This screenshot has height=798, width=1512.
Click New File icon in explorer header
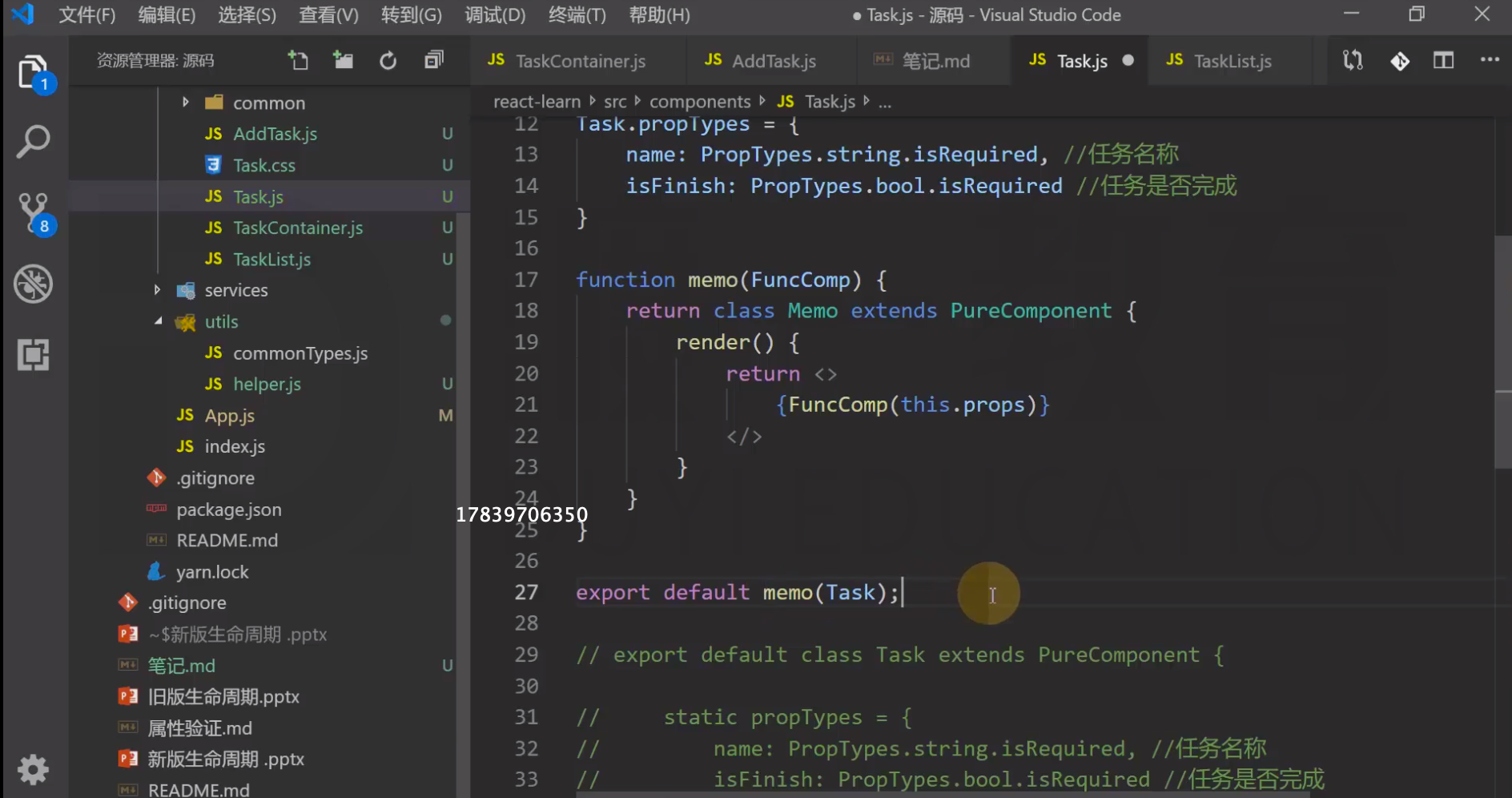tap(298, 60)
